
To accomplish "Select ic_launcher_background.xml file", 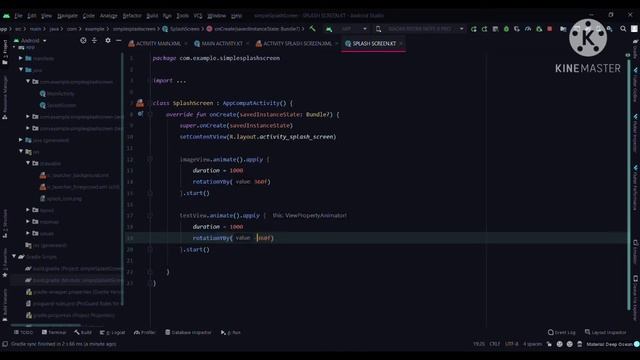I will coord(74,175).
